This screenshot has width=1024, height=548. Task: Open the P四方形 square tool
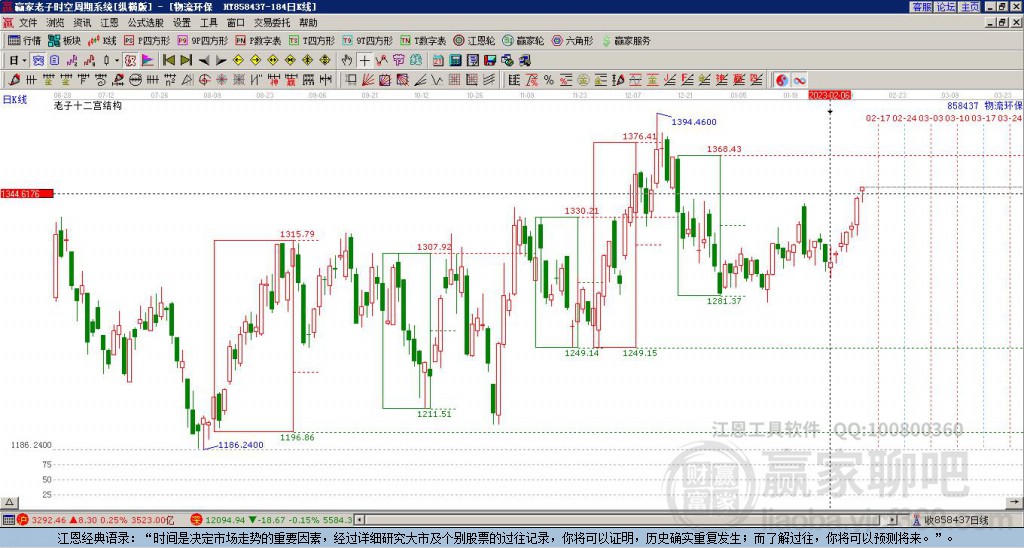click(x=148, y=40)
